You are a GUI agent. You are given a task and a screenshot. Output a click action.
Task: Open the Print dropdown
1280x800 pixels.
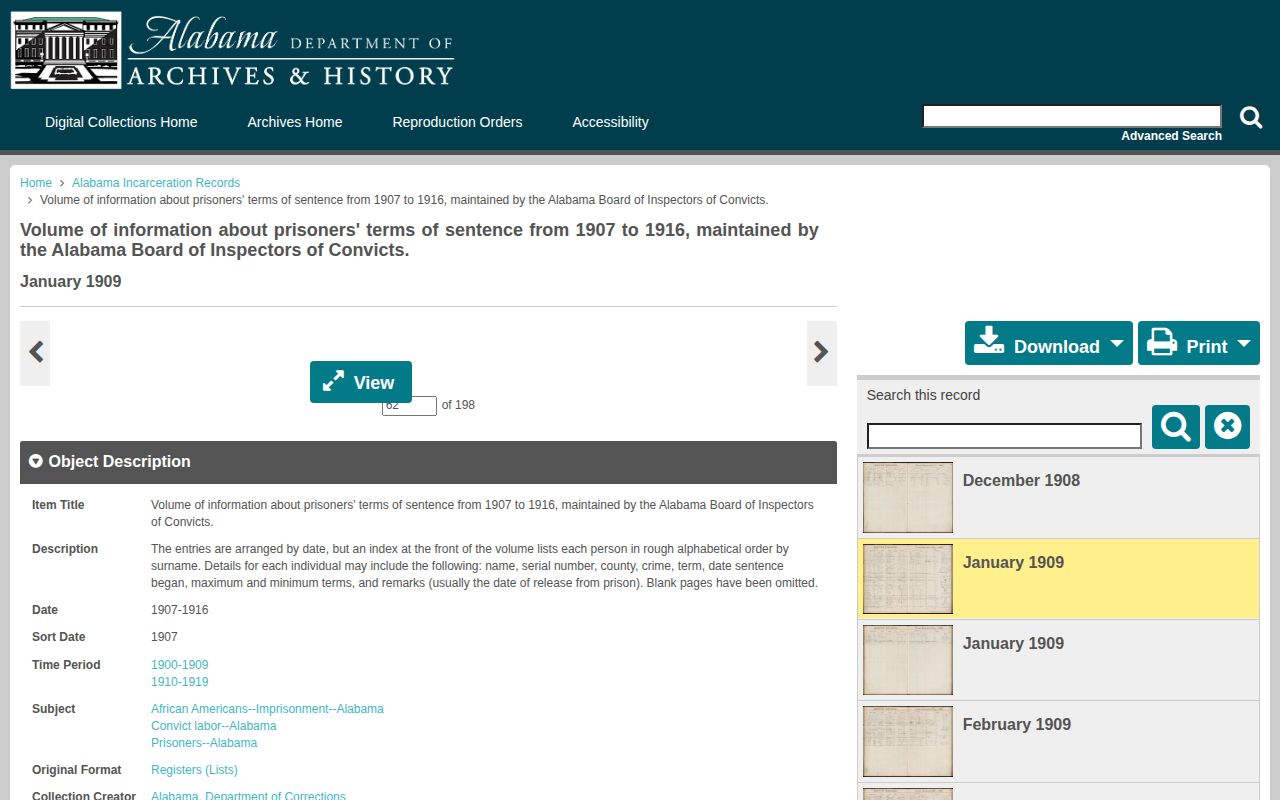click(x=1199, y=343)
